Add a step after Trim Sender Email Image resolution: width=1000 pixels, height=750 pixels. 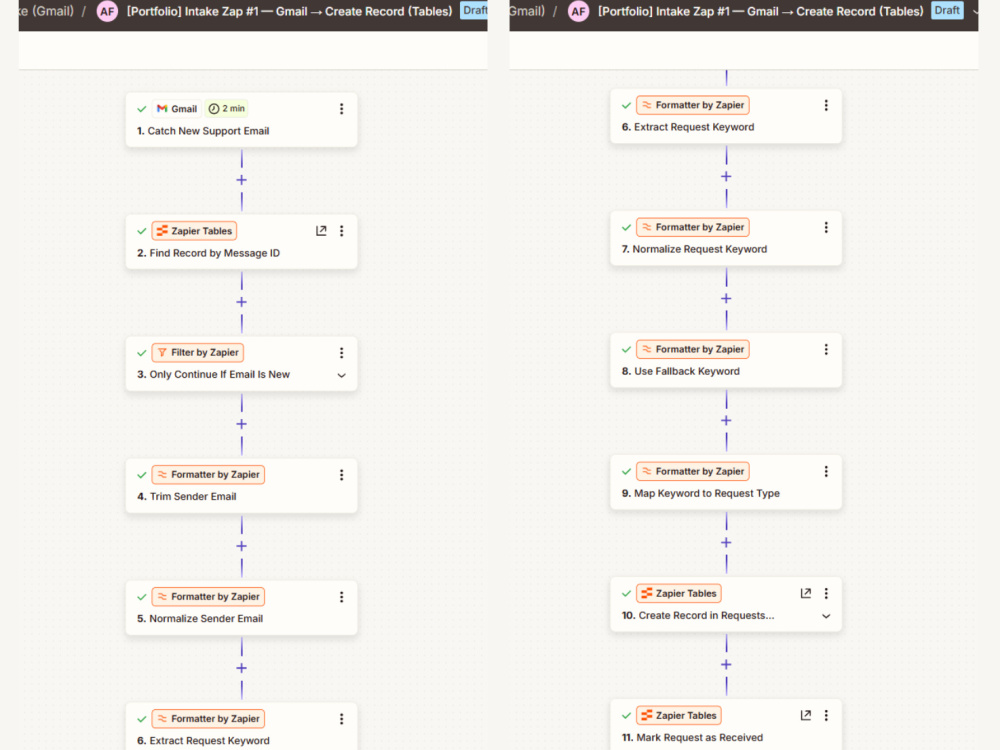(242, 546)
